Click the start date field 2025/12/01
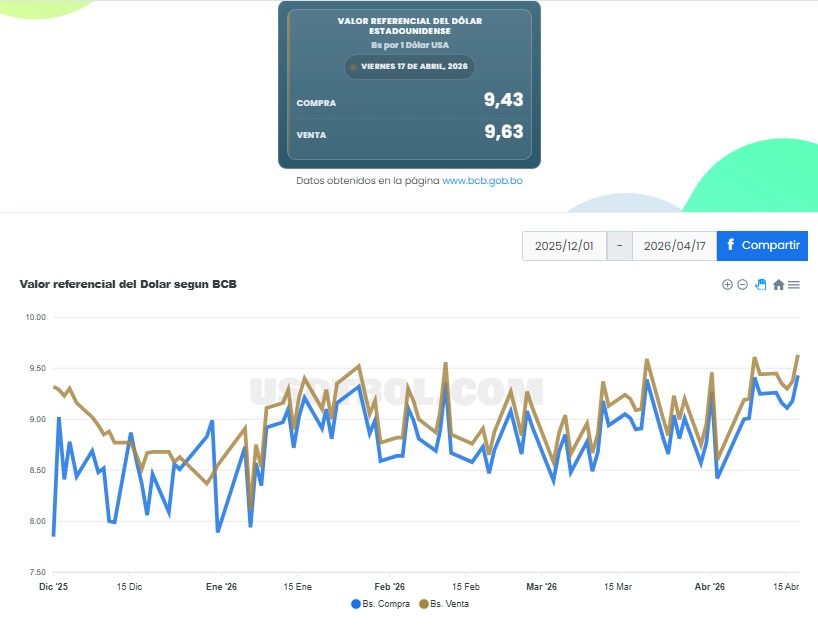Screen dimensions: 818x632 (x=564, y=246)
